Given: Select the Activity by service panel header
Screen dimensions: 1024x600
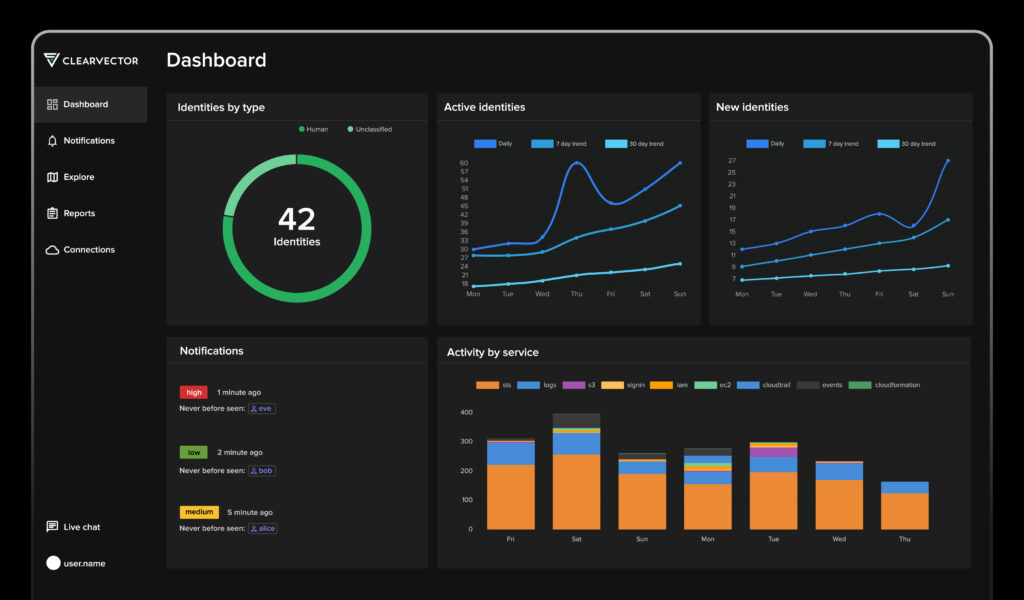Looking at the screenshot, I should point(495,352).
